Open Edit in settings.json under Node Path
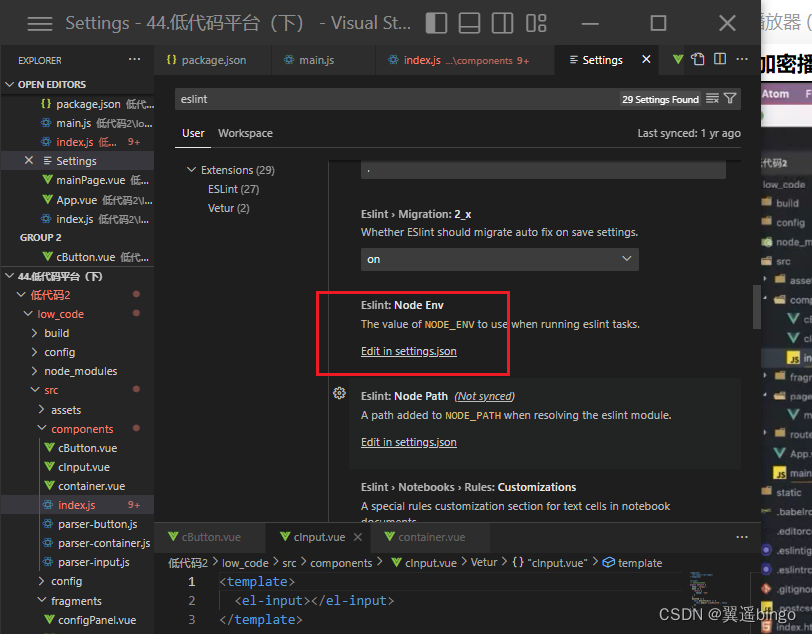The height and width of the screenshot is (634, 812). tap(409, 442)
